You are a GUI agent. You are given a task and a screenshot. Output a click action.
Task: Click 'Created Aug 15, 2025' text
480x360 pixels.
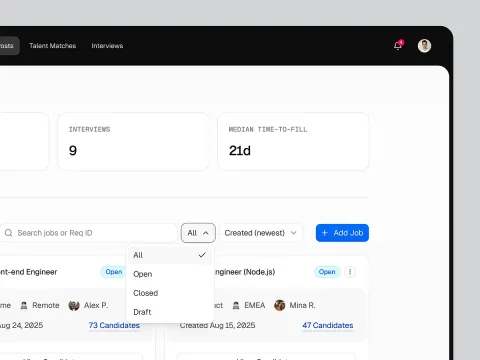[217, 325]
